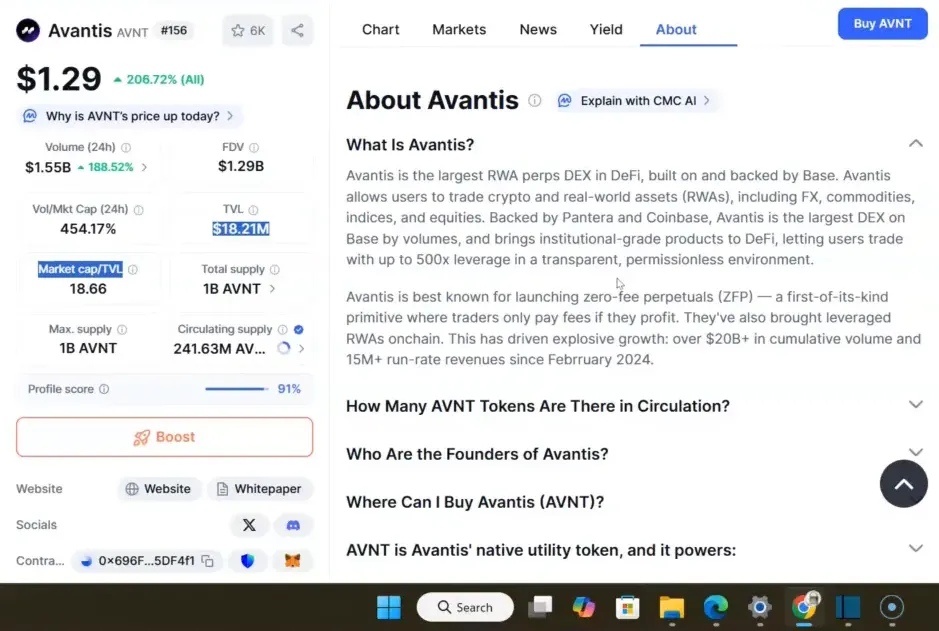Click the blue shield security icon
939x631 pixels.
point(247,561)
